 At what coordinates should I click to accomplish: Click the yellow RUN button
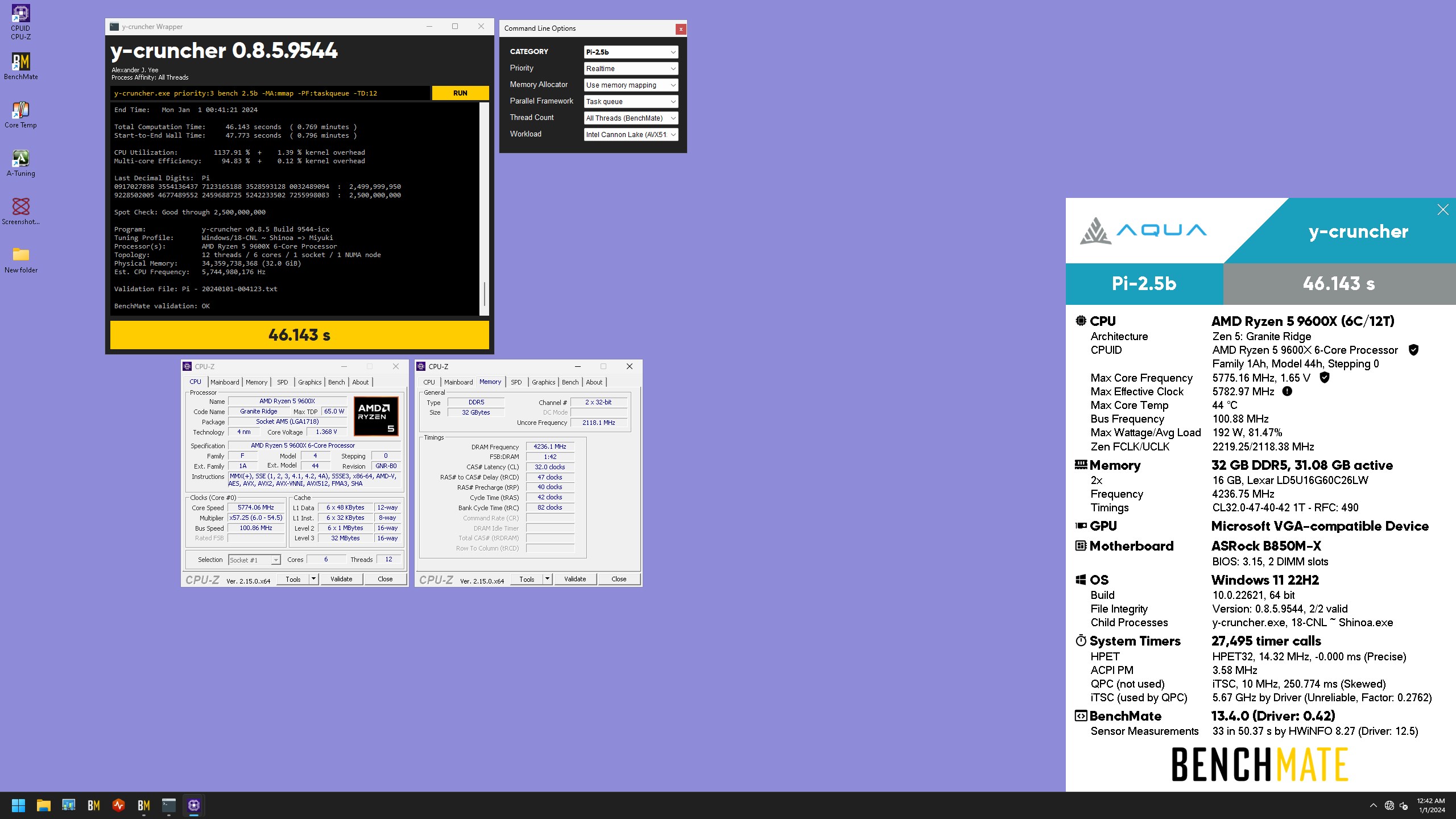coord(460,93)
